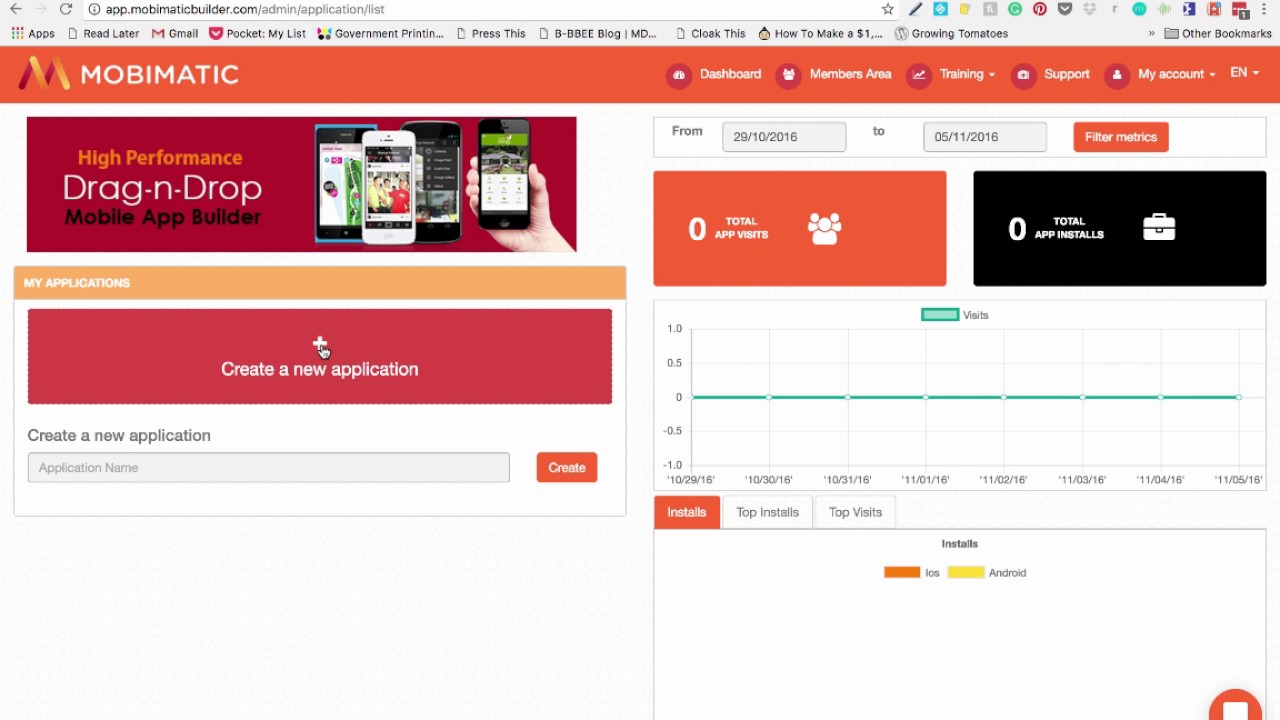Switch to the Top Visits tab
Screen dimensions: 1280x720
point(855,512)
